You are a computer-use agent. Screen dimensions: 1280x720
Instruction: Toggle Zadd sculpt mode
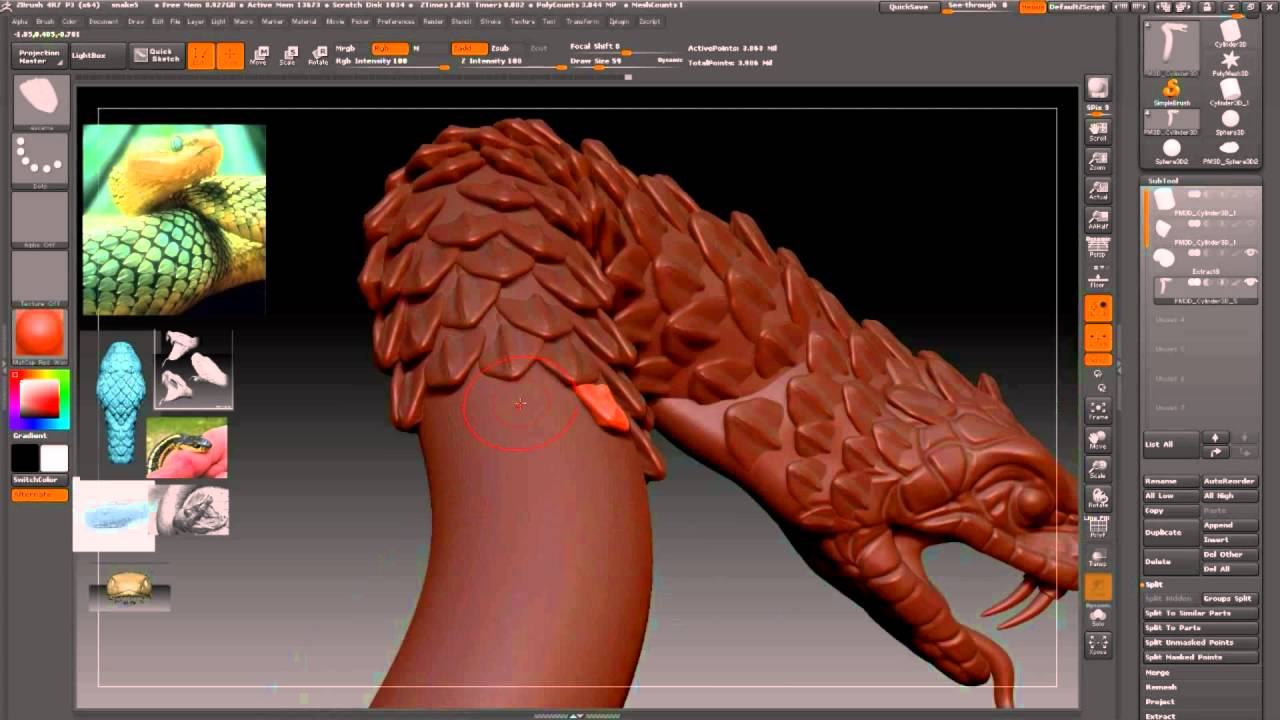pyautogui.click(x=469, y=48)
